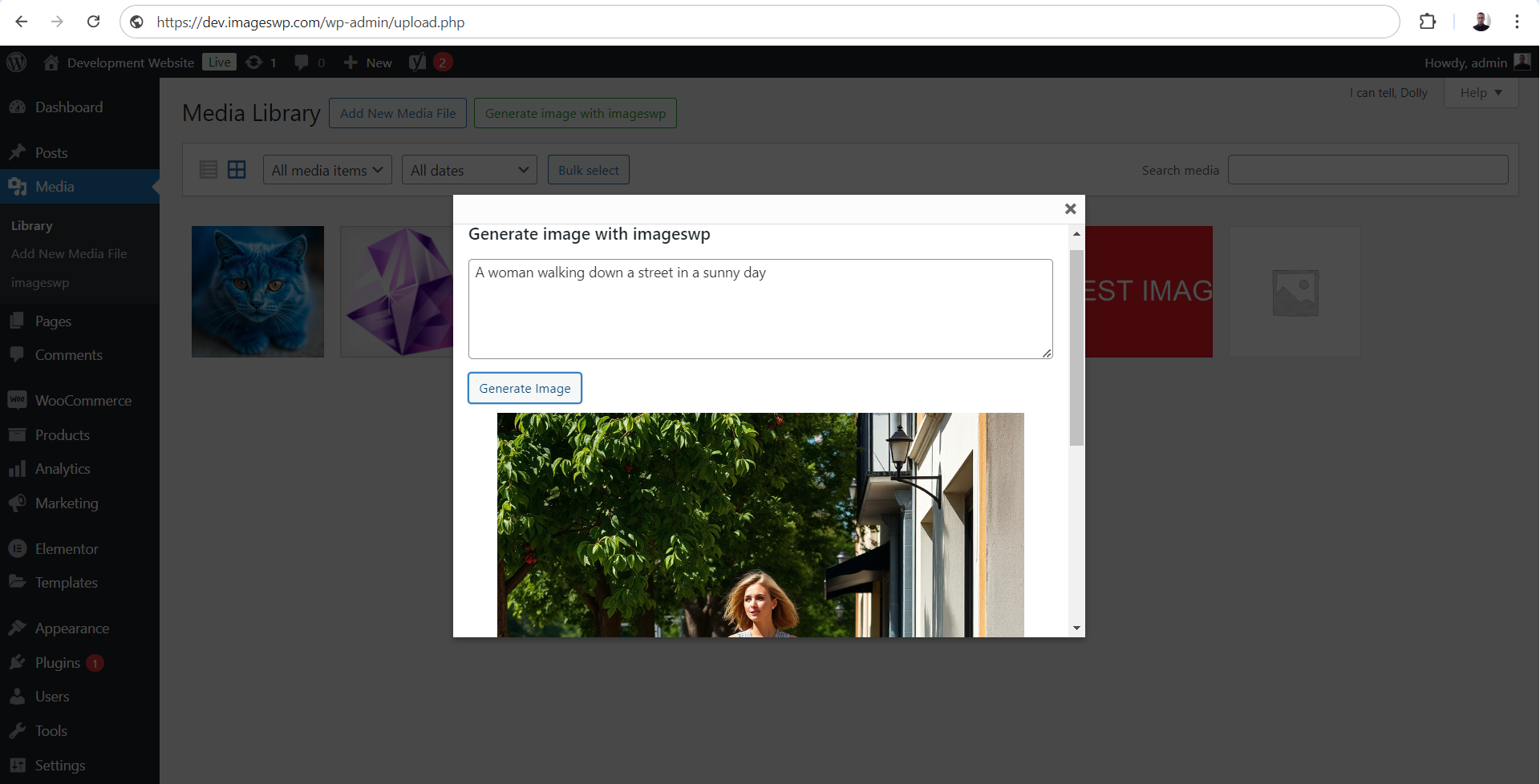Open the browser profile avatar
1540x784 pixels.
[1481, 22]
